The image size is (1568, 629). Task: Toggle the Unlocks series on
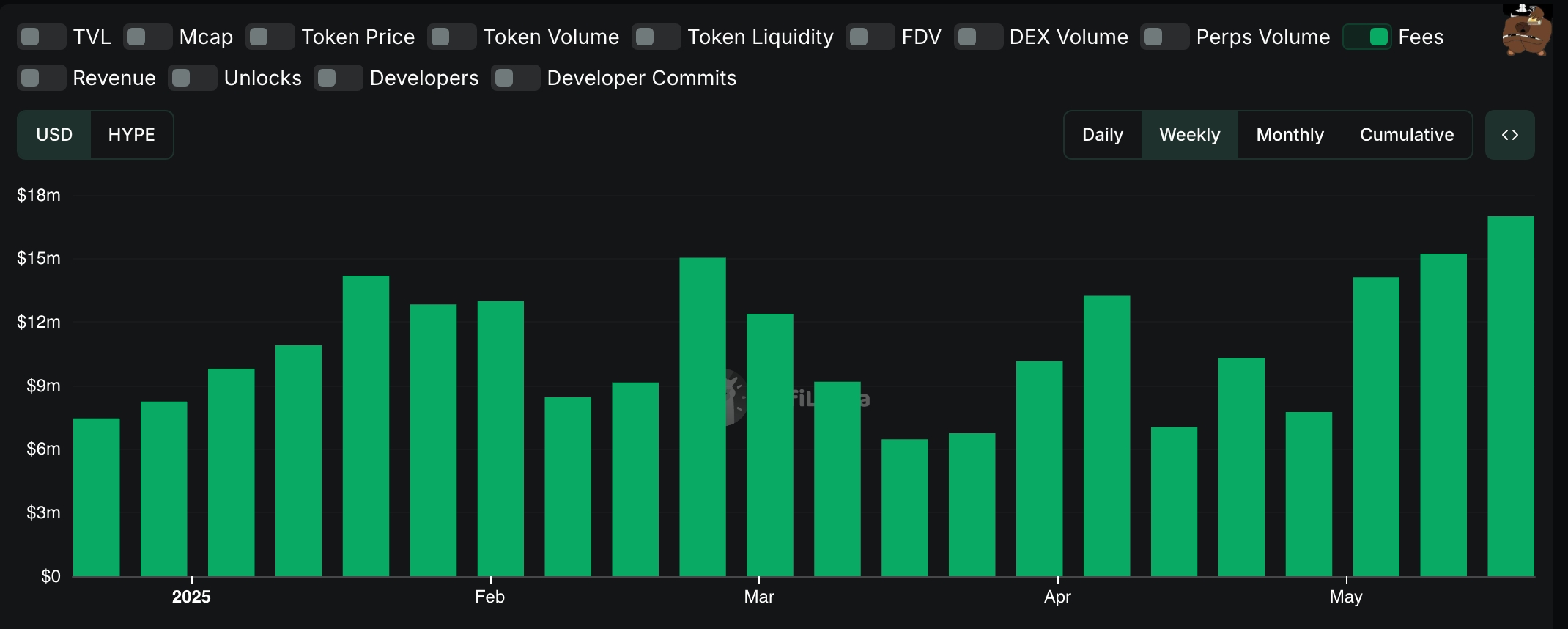(193, 78)
